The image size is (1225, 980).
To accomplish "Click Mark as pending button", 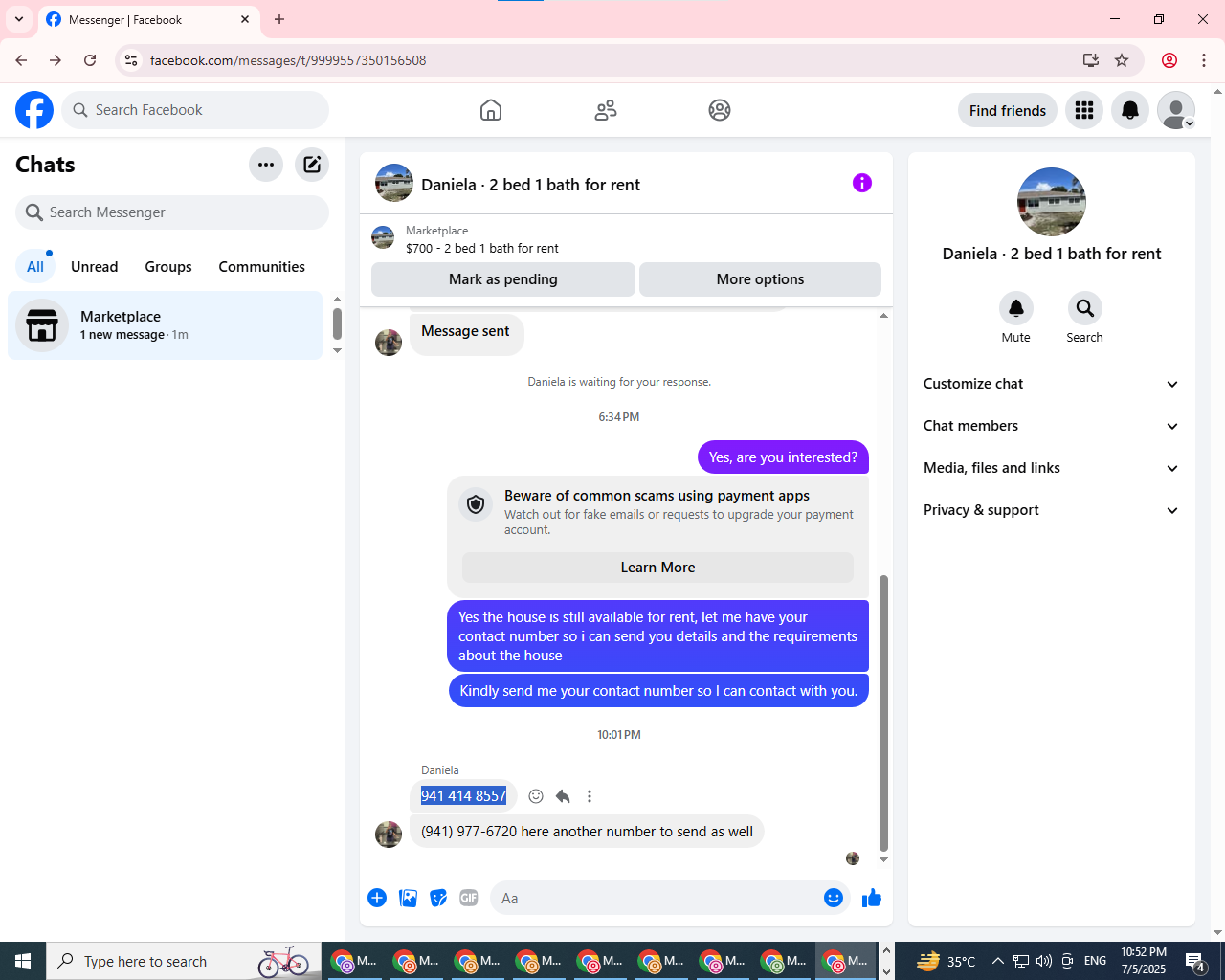I will (503, 279).
